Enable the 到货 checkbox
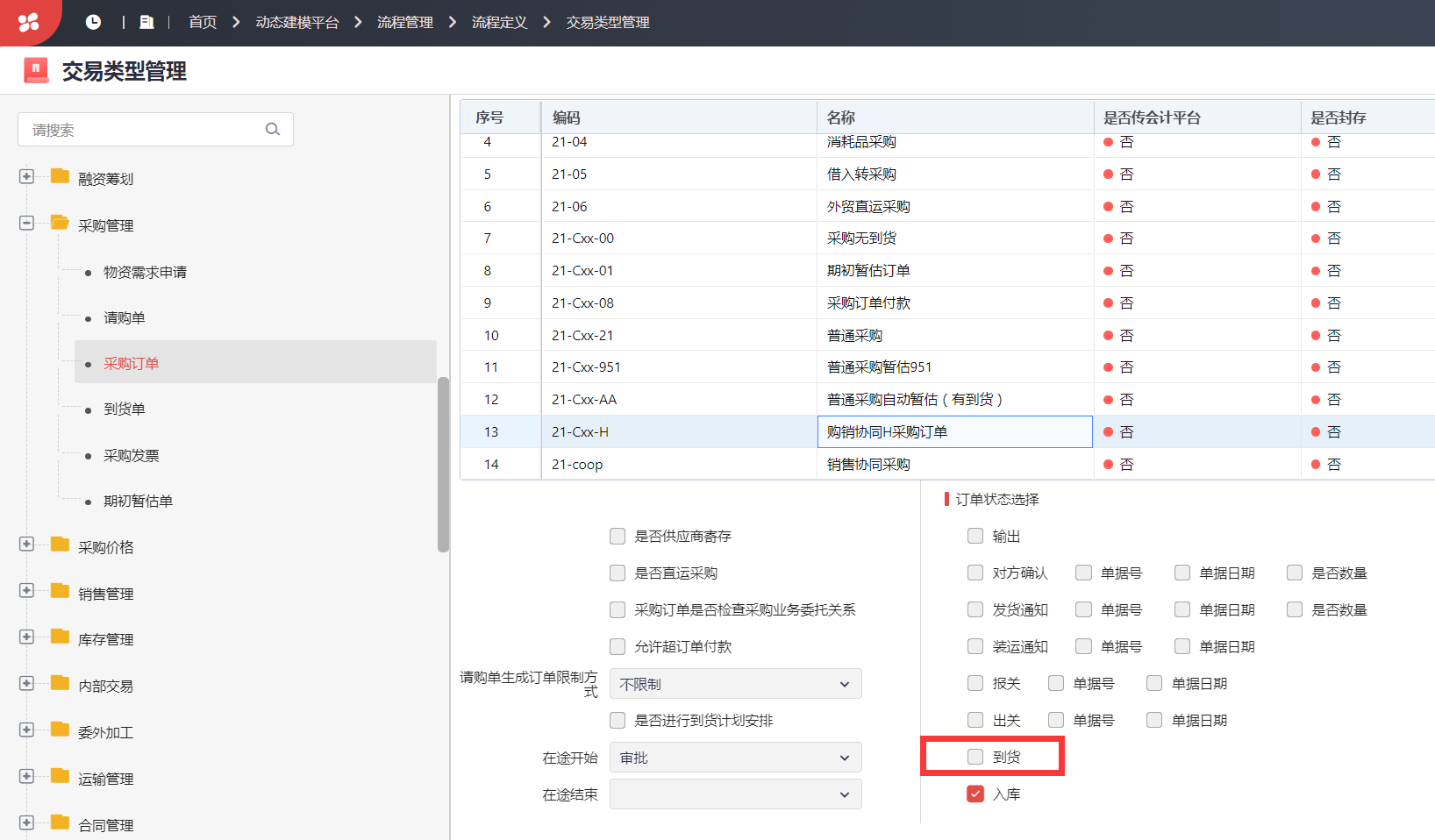Viewport: 1435px width, 840px height. (975, 757)
